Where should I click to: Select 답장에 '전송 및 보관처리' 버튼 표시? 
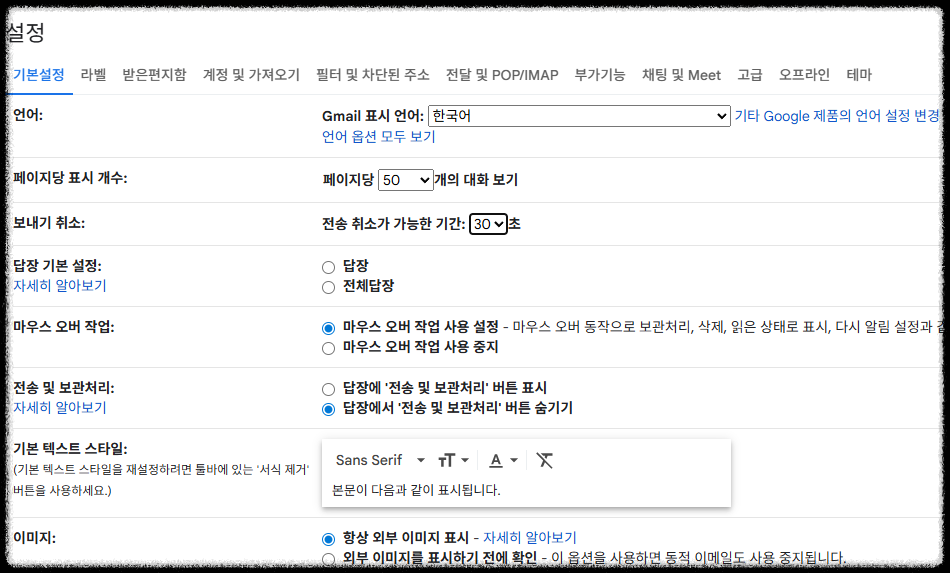tap(328, 389)
